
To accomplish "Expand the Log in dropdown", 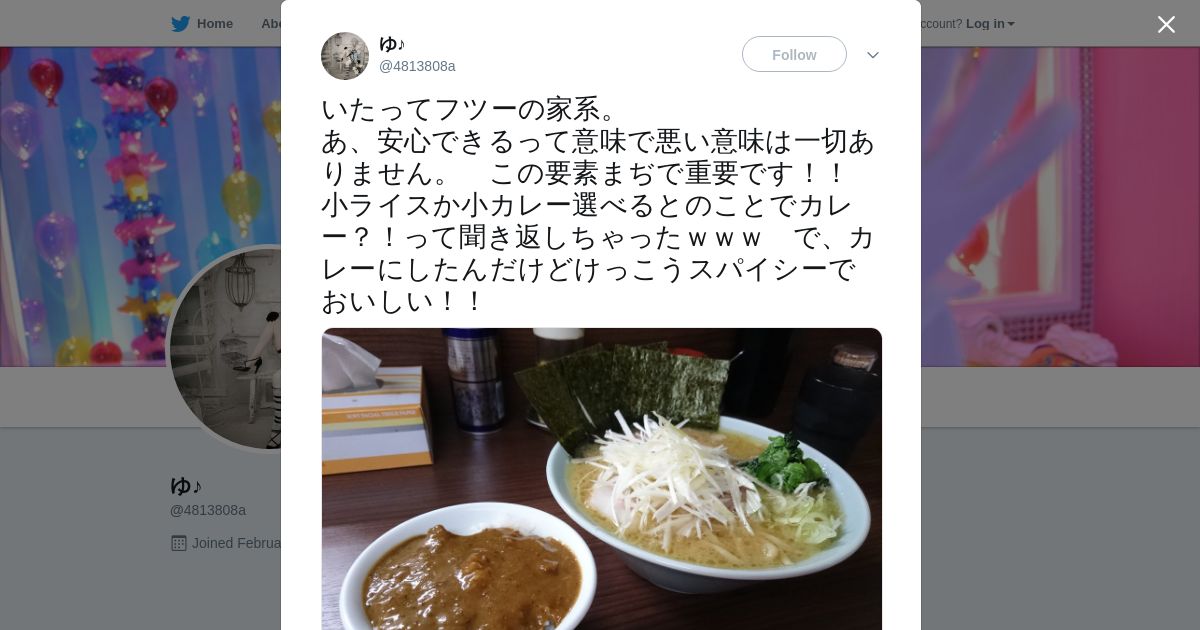I will point(990,24).
